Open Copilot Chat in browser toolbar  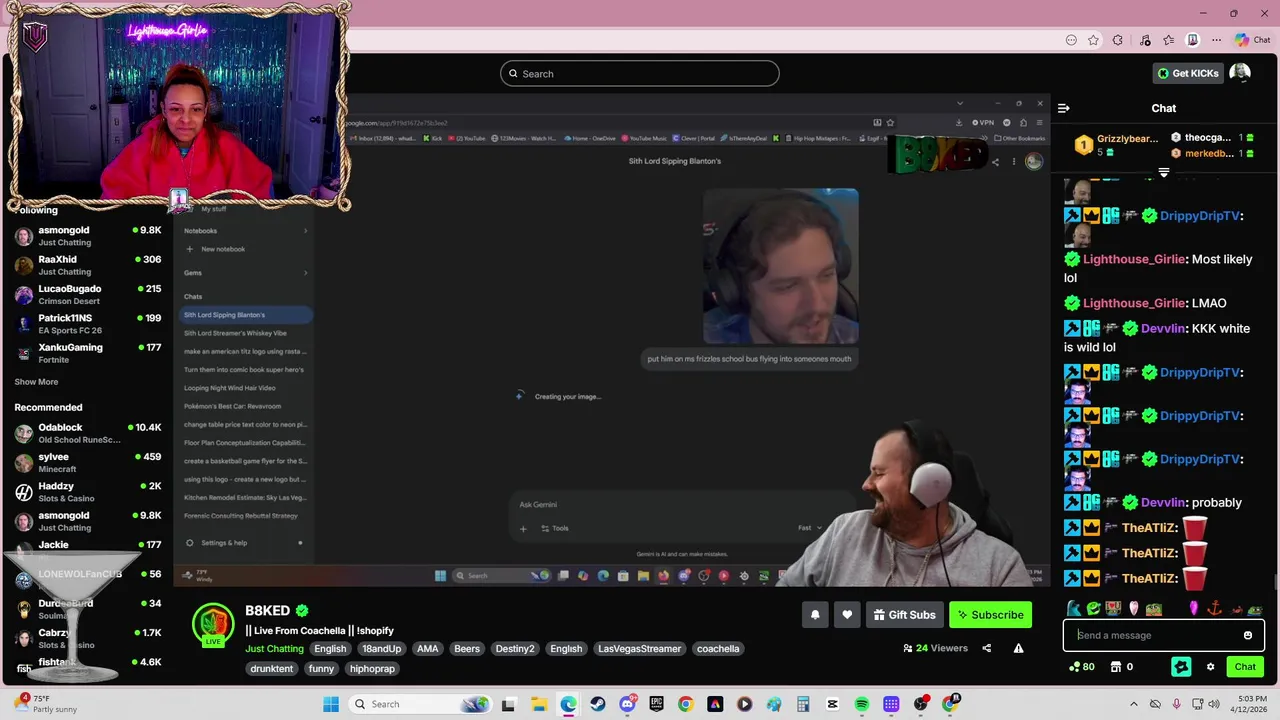[1252, 40]
